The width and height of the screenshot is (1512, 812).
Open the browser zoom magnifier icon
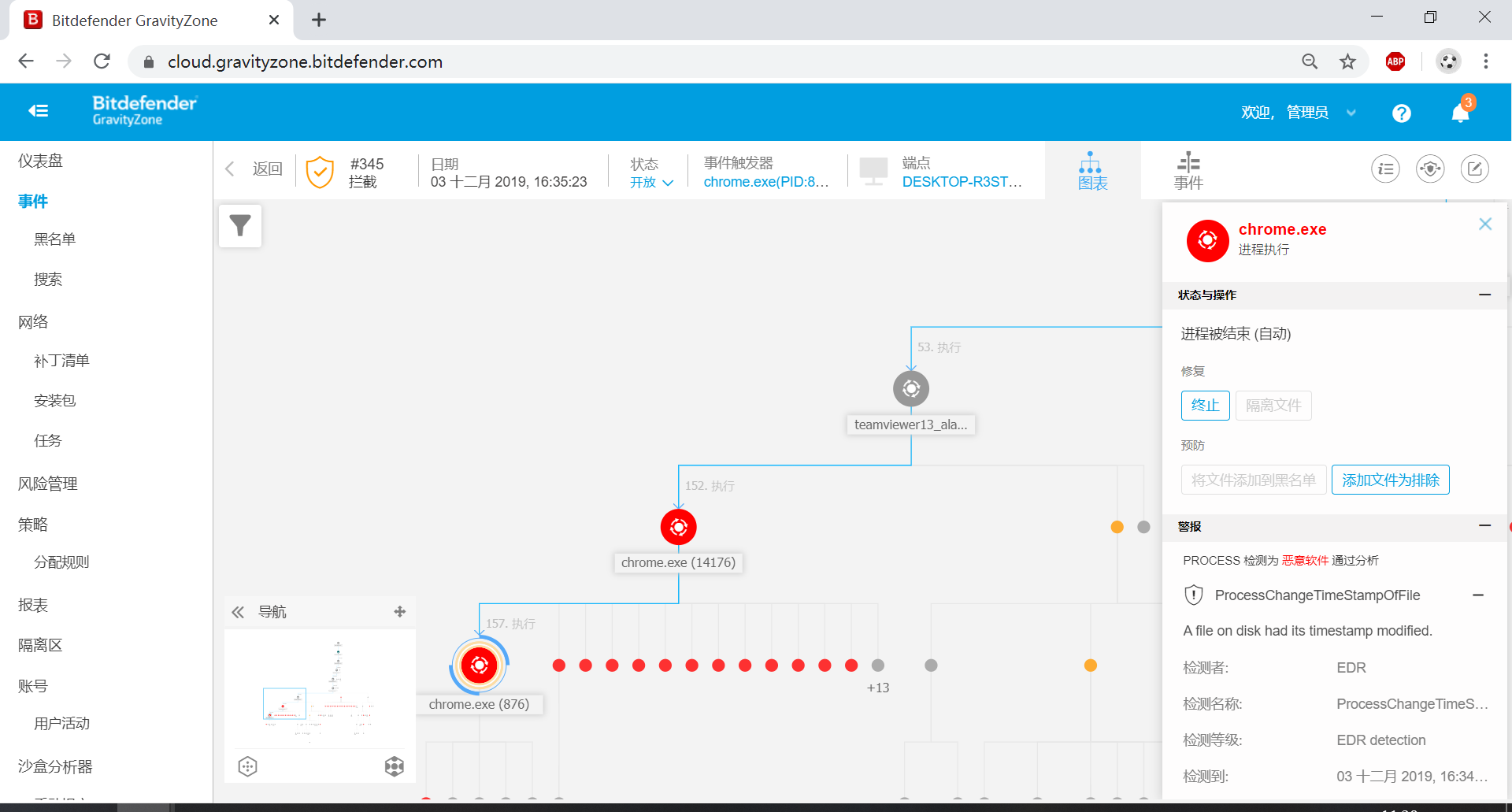(1310, 61)
